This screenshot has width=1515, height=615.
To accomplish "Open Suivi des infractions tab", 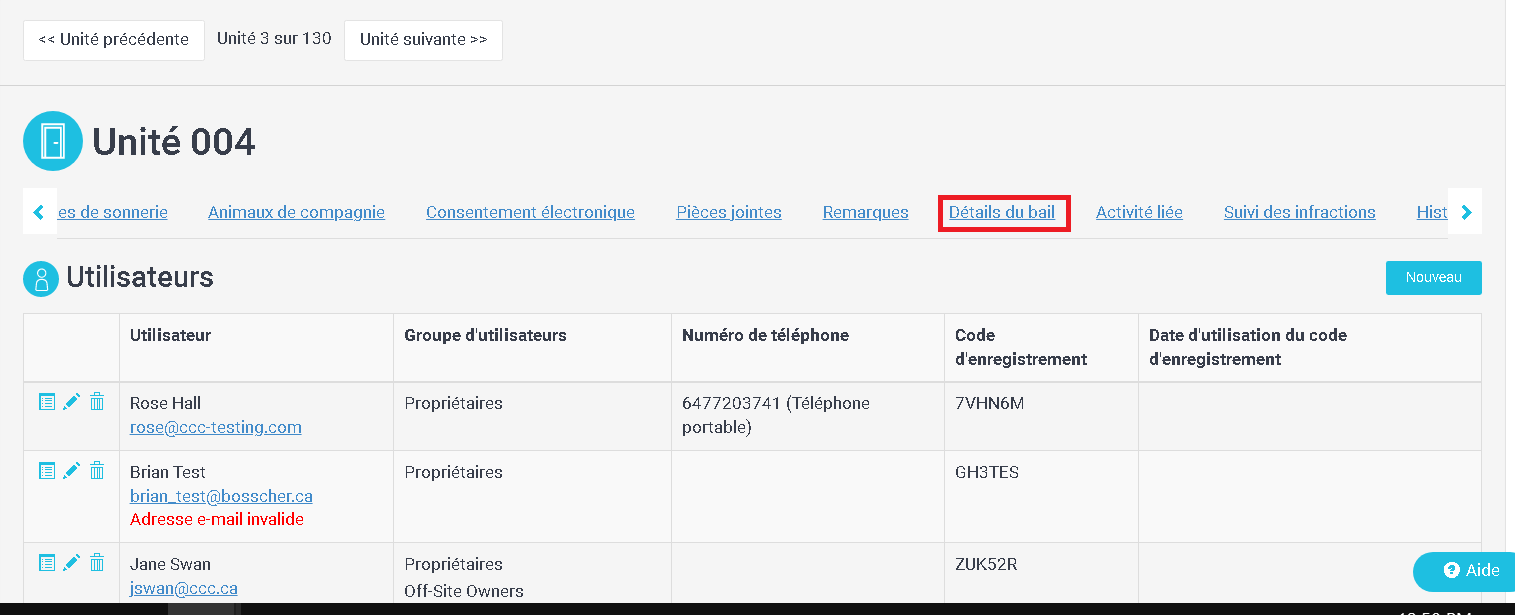I will pos(1300,212).
